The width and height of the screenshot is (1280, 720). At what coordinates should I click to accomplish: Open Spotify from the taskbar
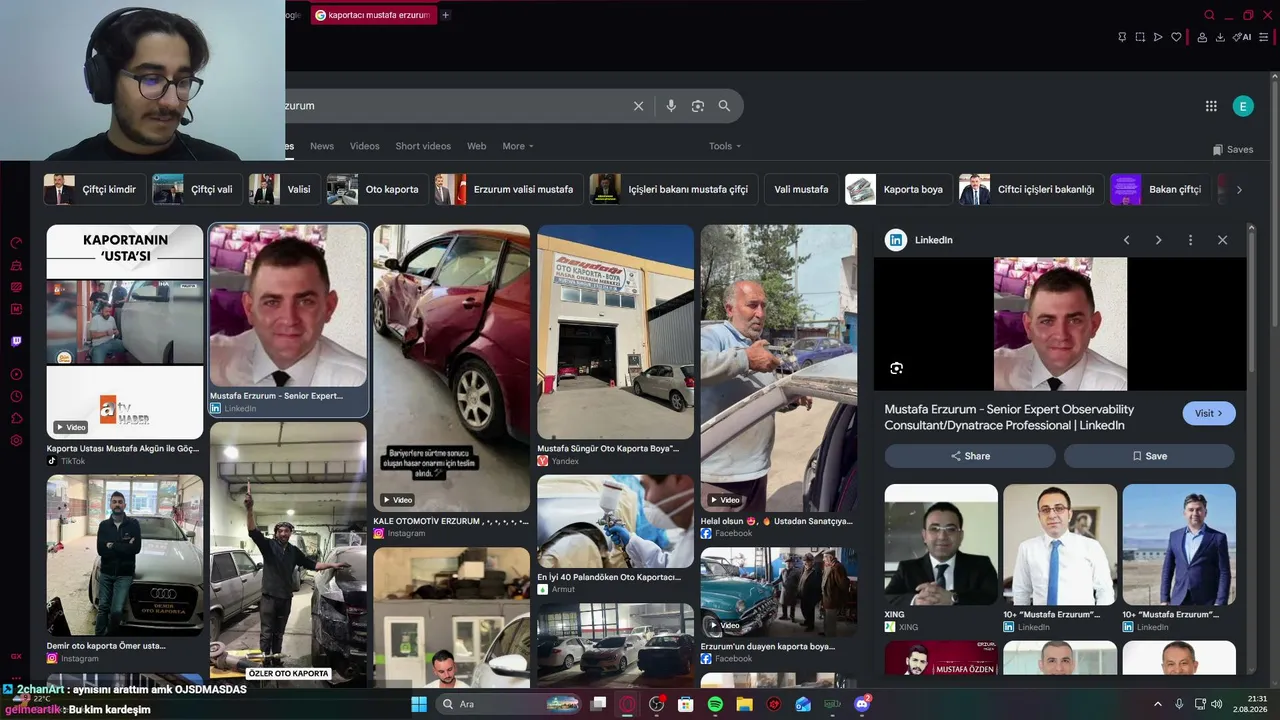click(x=715, y=704)
